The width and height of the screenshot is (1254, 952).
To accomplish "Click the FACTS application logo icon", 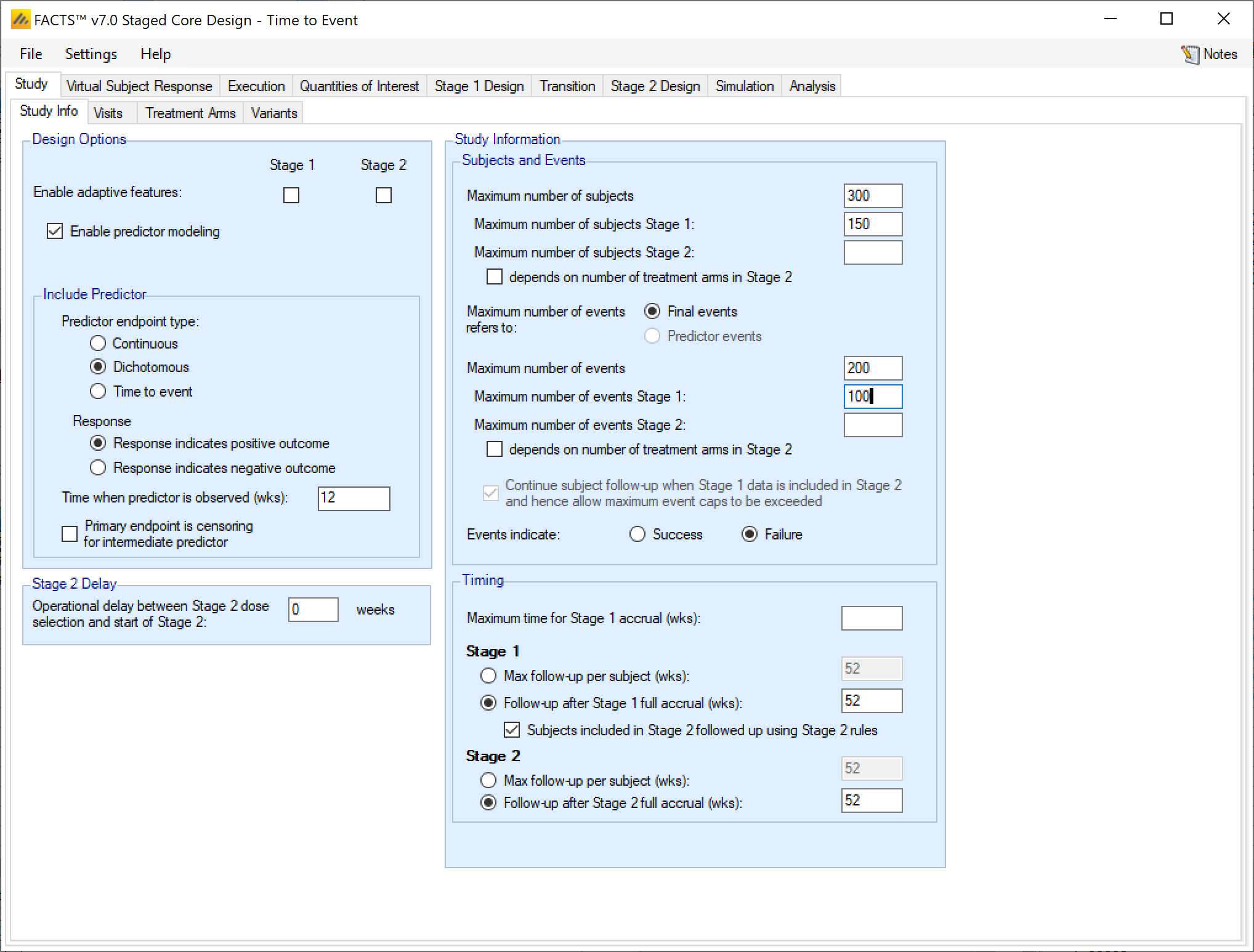I will (20, 20).
